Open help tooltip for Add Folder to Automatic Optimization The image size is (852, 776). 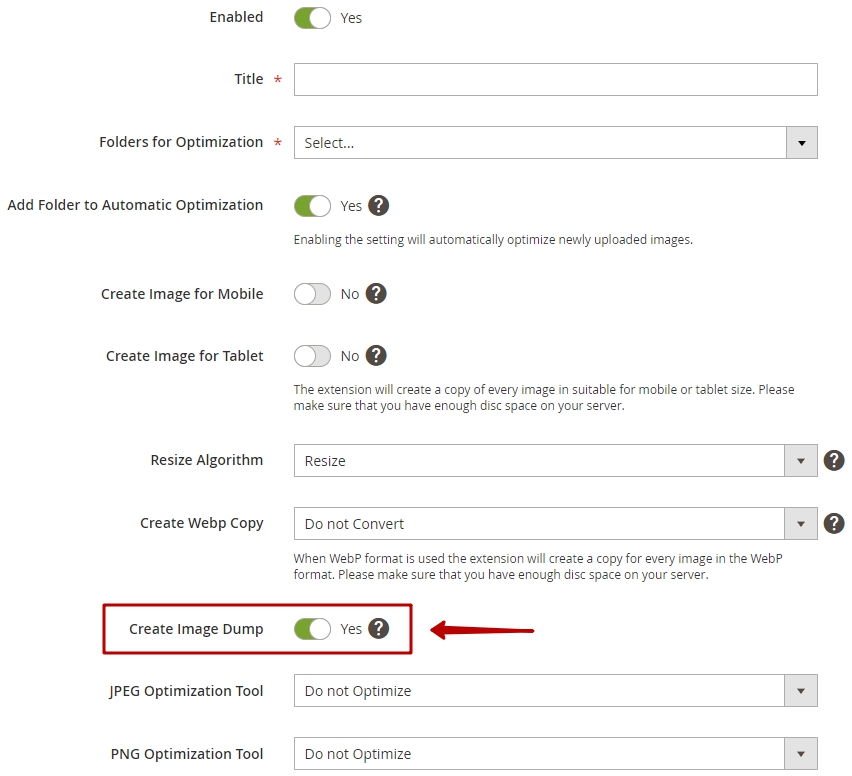(378, 205)
